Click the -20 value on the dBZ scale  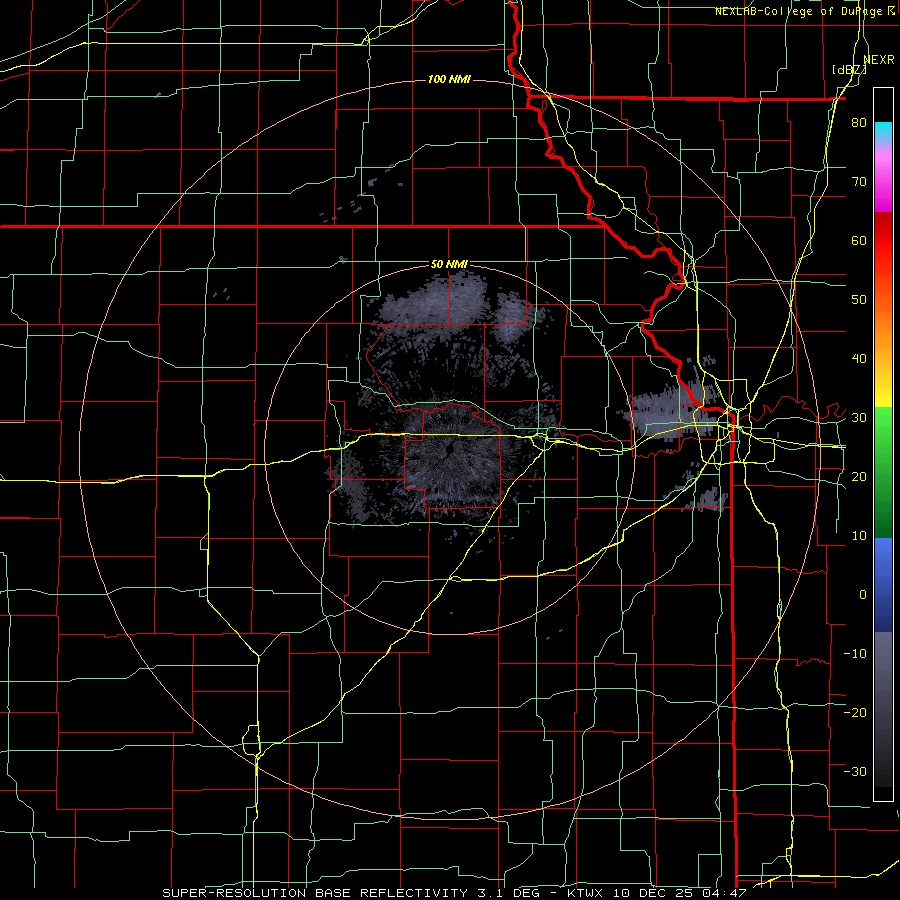855,713
